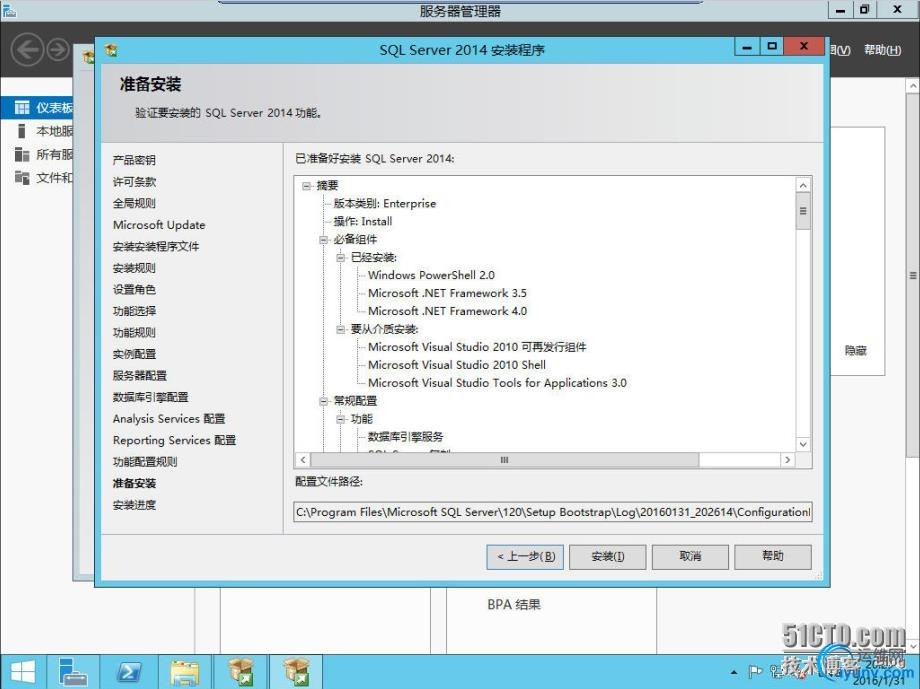Image resolution: width=920 pixels, height=689 pixels.
Task: Select 数据库引擎配置 step in sidebar
Action: coord(151,397)
